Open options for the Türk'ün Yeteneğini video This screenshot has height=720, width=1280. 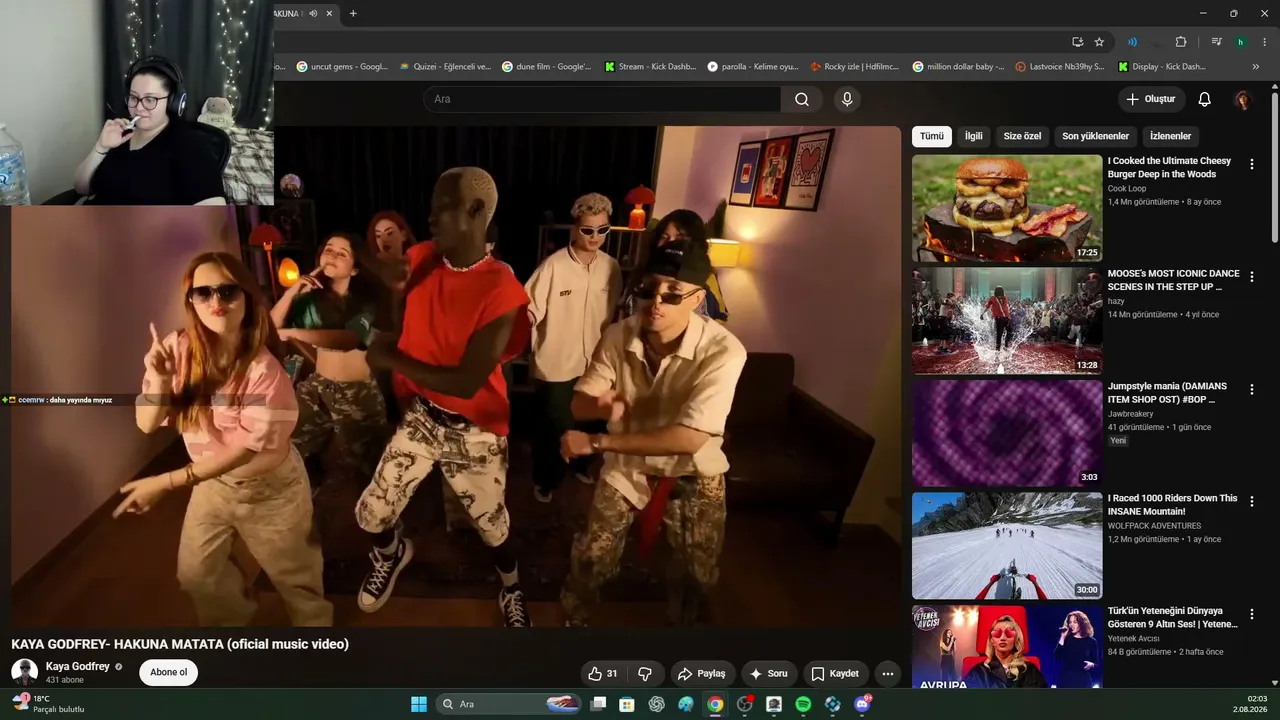pyautogui.click(x=1252, y=615)
